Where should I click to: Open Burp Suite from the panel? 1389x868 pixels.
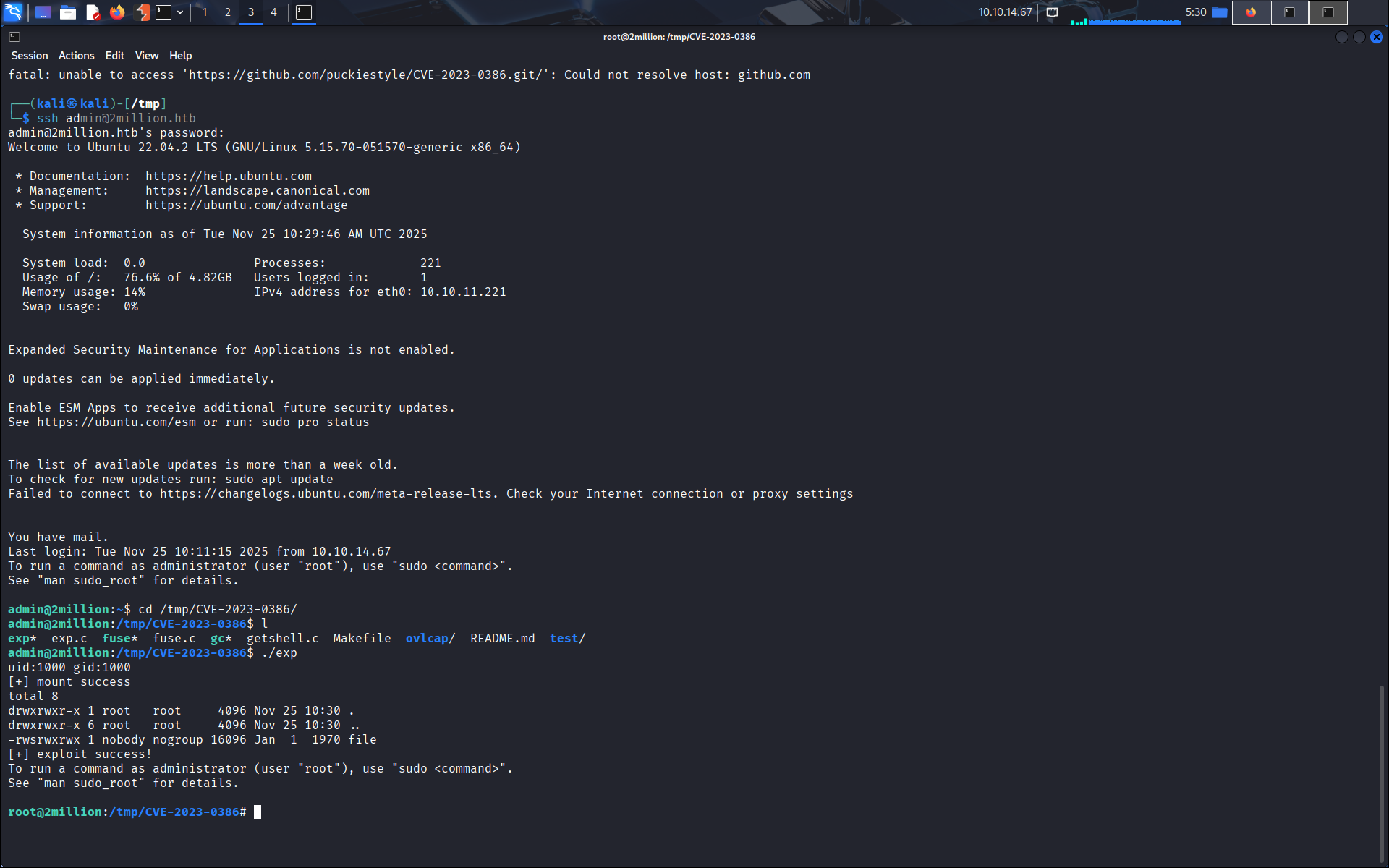[143, 12]
